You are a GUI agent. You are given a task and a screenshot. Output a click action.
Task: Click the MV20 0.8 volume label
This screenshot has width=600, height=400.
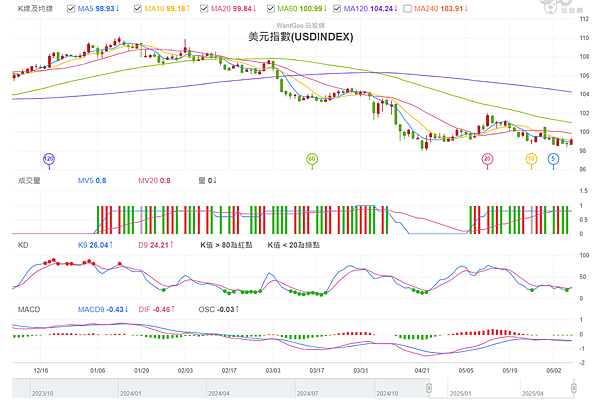[154, 180]
